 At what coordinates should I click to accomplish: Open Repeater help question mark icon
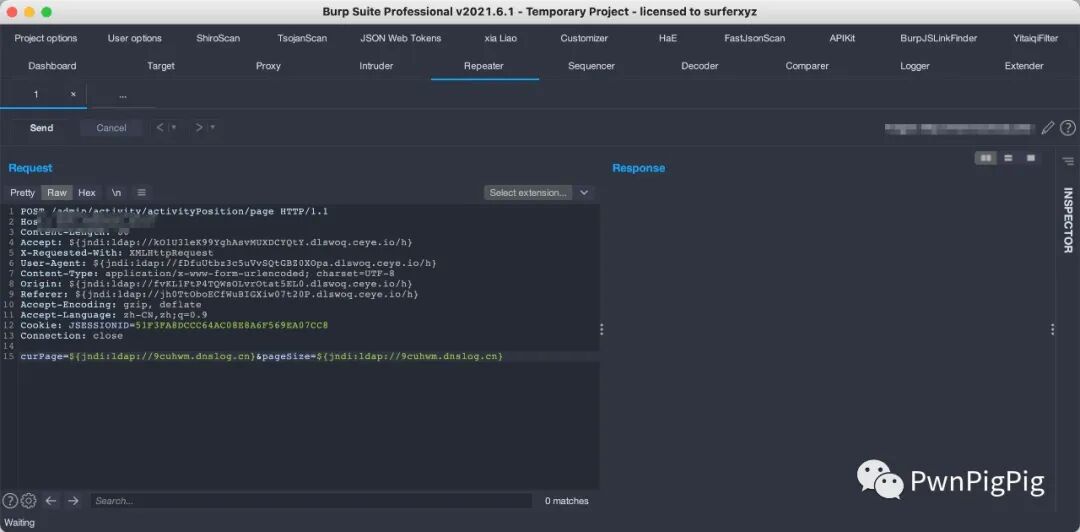(1067, 127)
